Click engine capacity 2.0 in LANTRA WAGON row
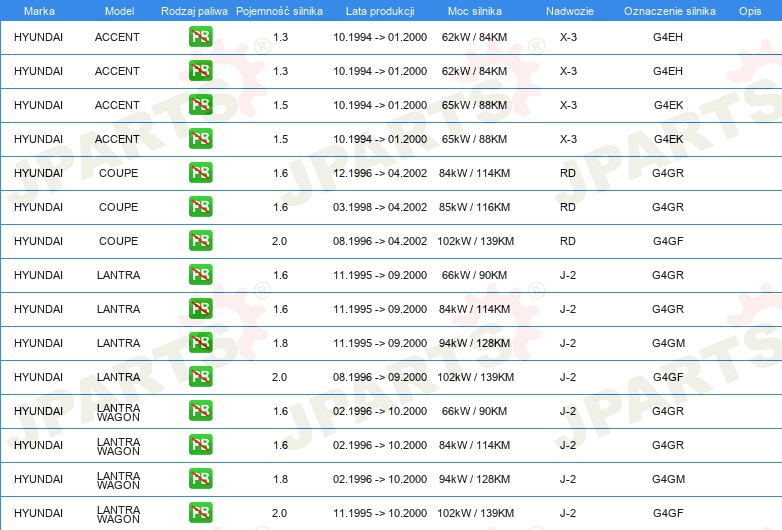This screenshot has width=782, height=530. [279, 513]
